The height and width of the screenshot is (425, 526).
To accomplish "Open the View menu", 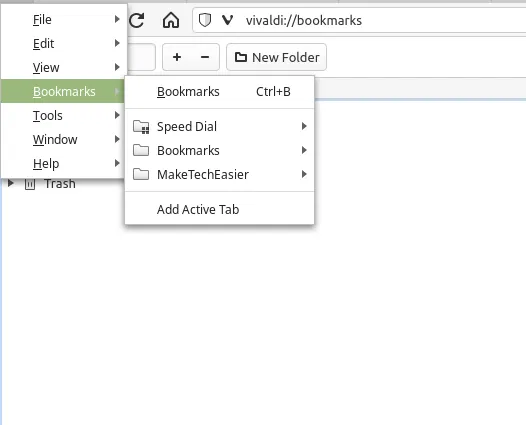I will coord(64,67).
